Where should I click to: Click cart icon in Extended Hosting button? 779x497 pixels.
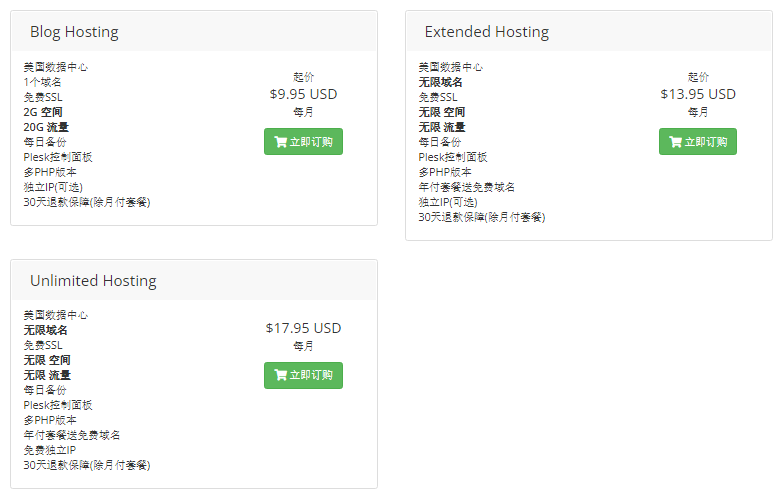pos(676,142)
